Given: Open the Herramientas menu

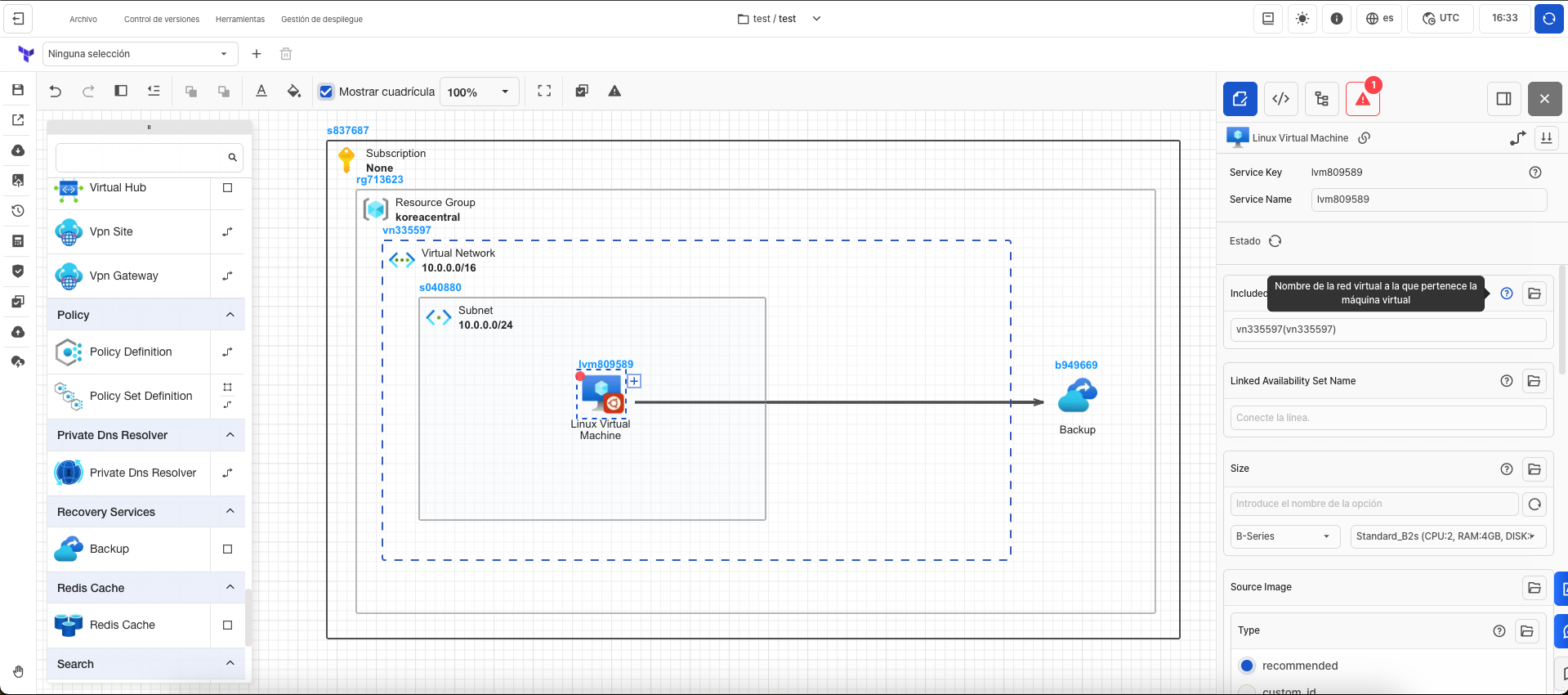Looking at the screenshot, I should pyautogui.click(x=240, y=19).
